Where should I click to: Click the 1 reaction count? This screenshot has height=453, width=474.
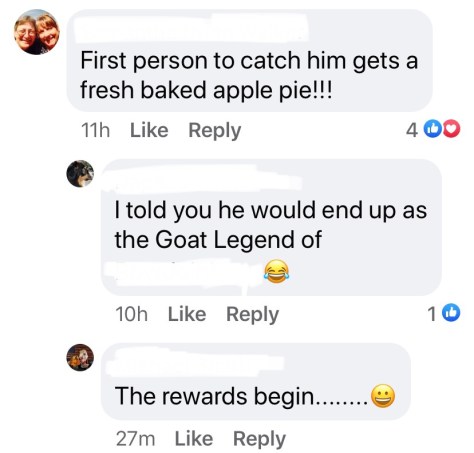tap(432, 314)
